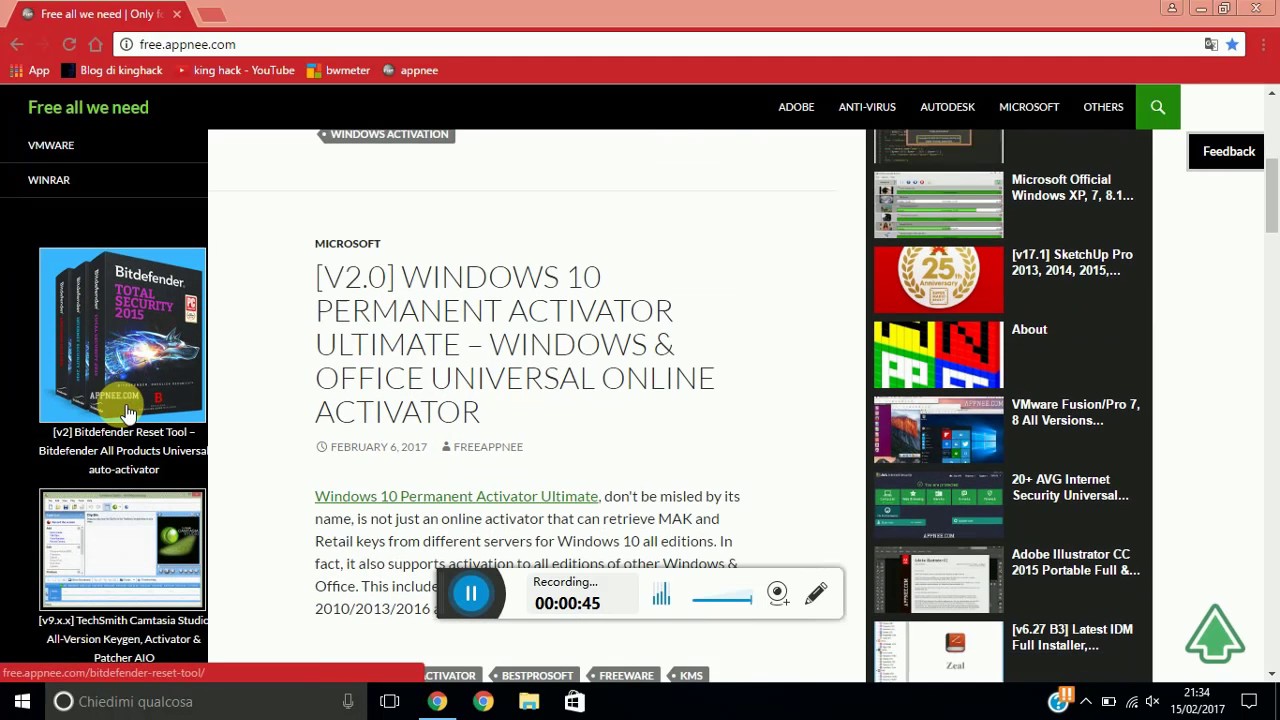Open the About sidebar link
1280x720 pixels.
[x=1029, y=329]
